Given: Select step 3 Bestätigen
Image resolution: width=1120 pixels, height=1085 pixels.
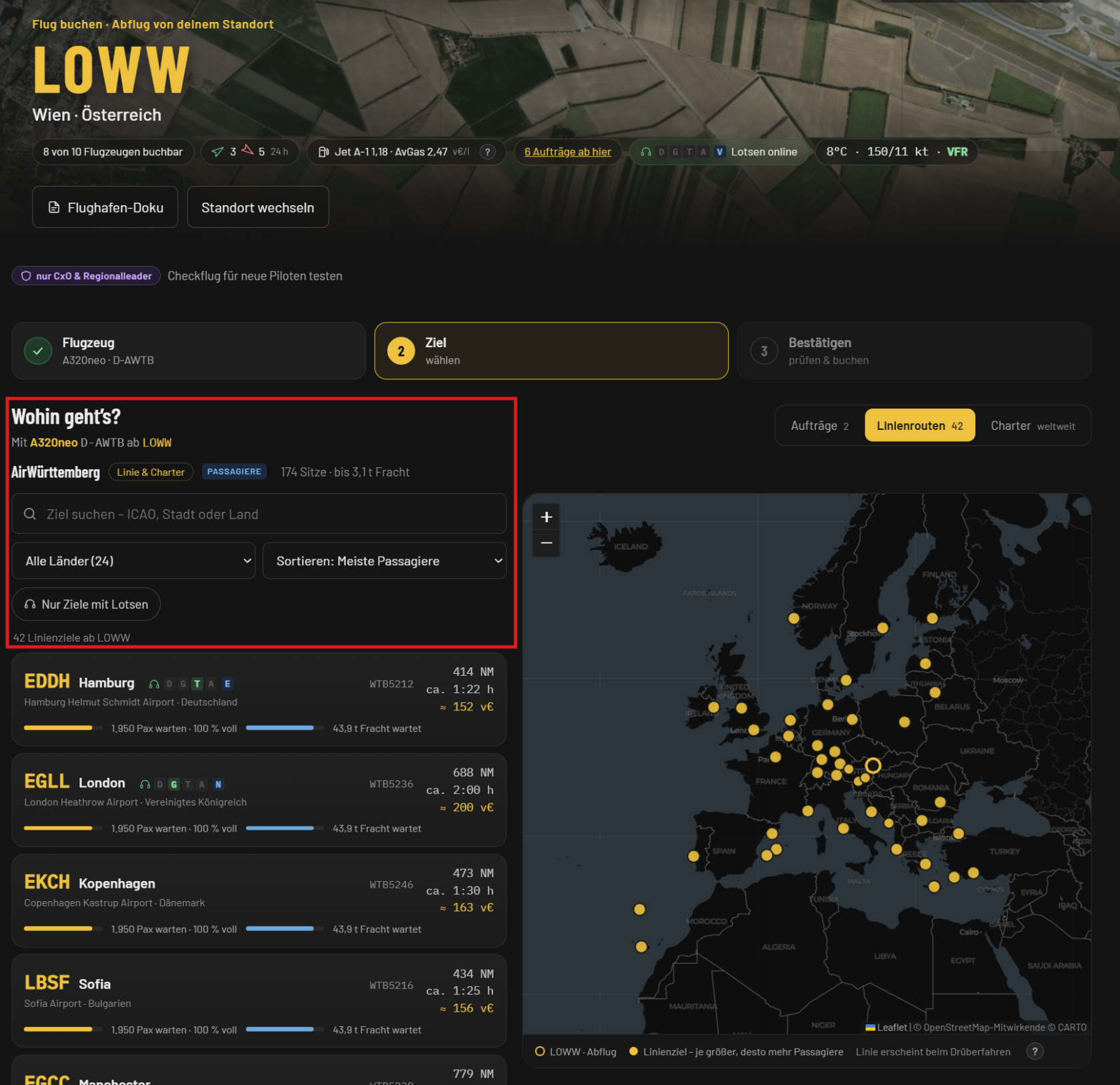Looking at the screenshot, I should 913,351.
